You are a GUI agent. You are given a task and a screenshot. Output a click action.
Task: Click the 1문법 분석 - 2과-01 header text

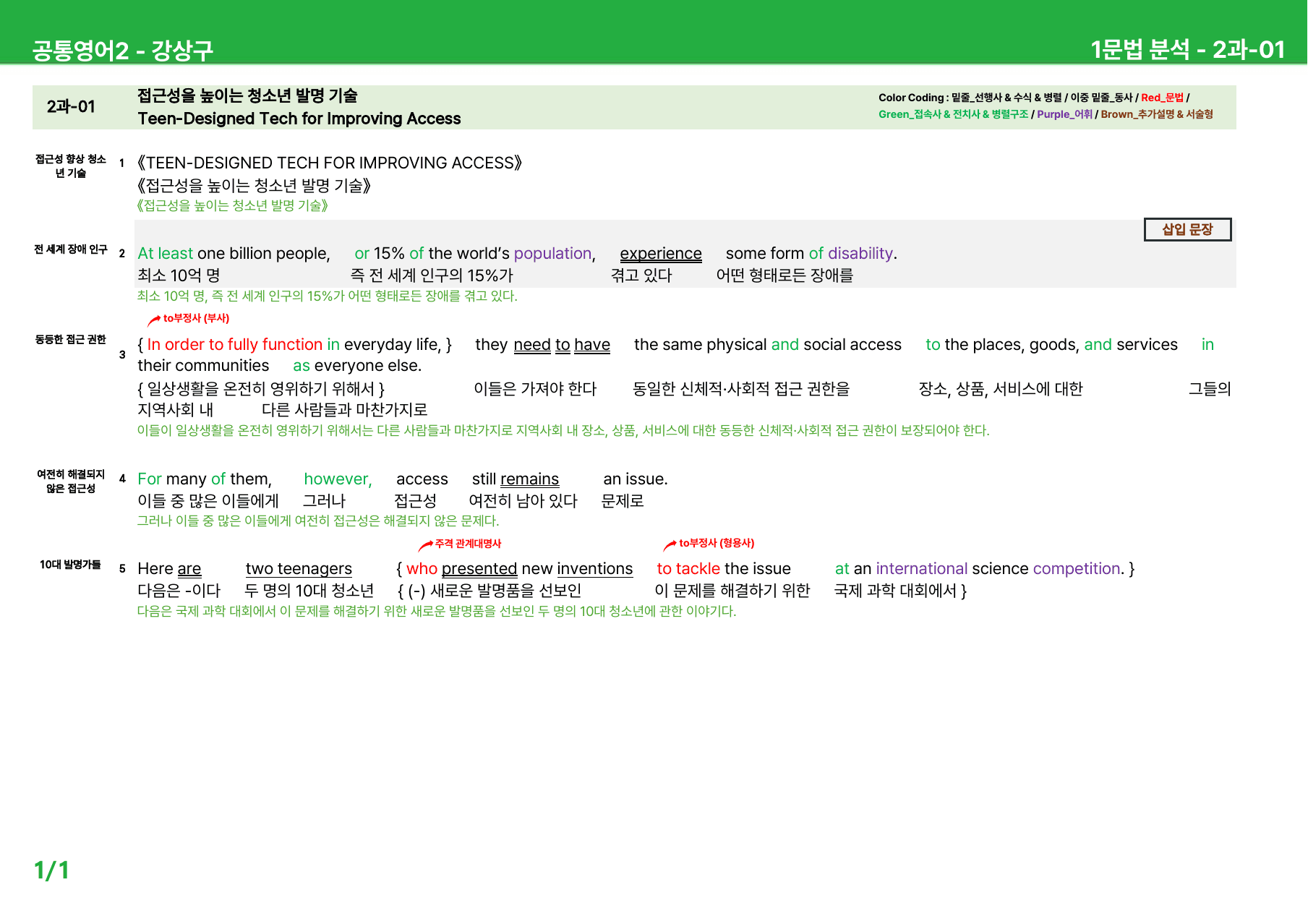[1187, 49]
